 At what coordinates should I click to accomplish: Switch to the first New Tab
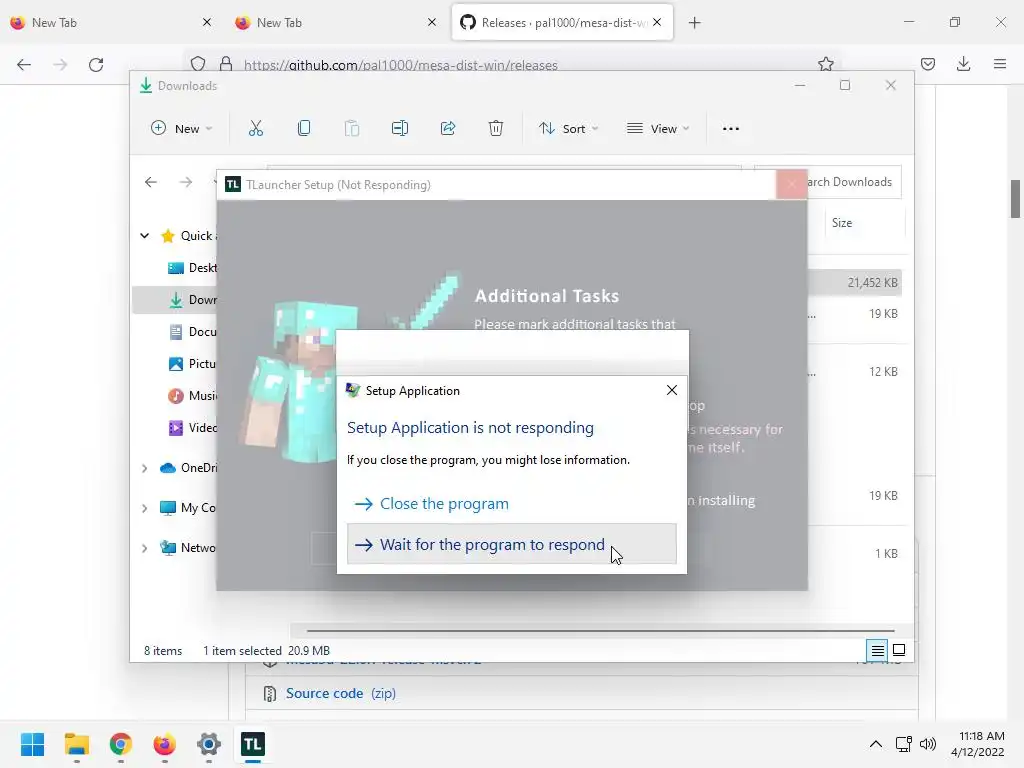point(111,23)
